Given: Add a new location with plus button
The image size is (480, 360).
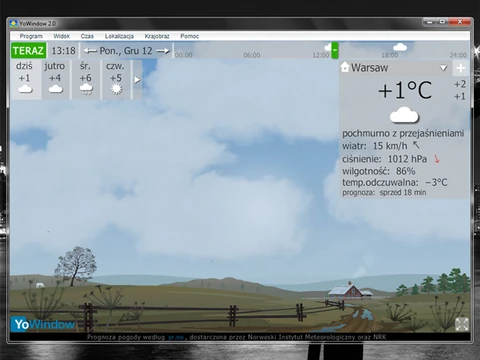Looking at the screenshot, I should click(x=461, y=68).
